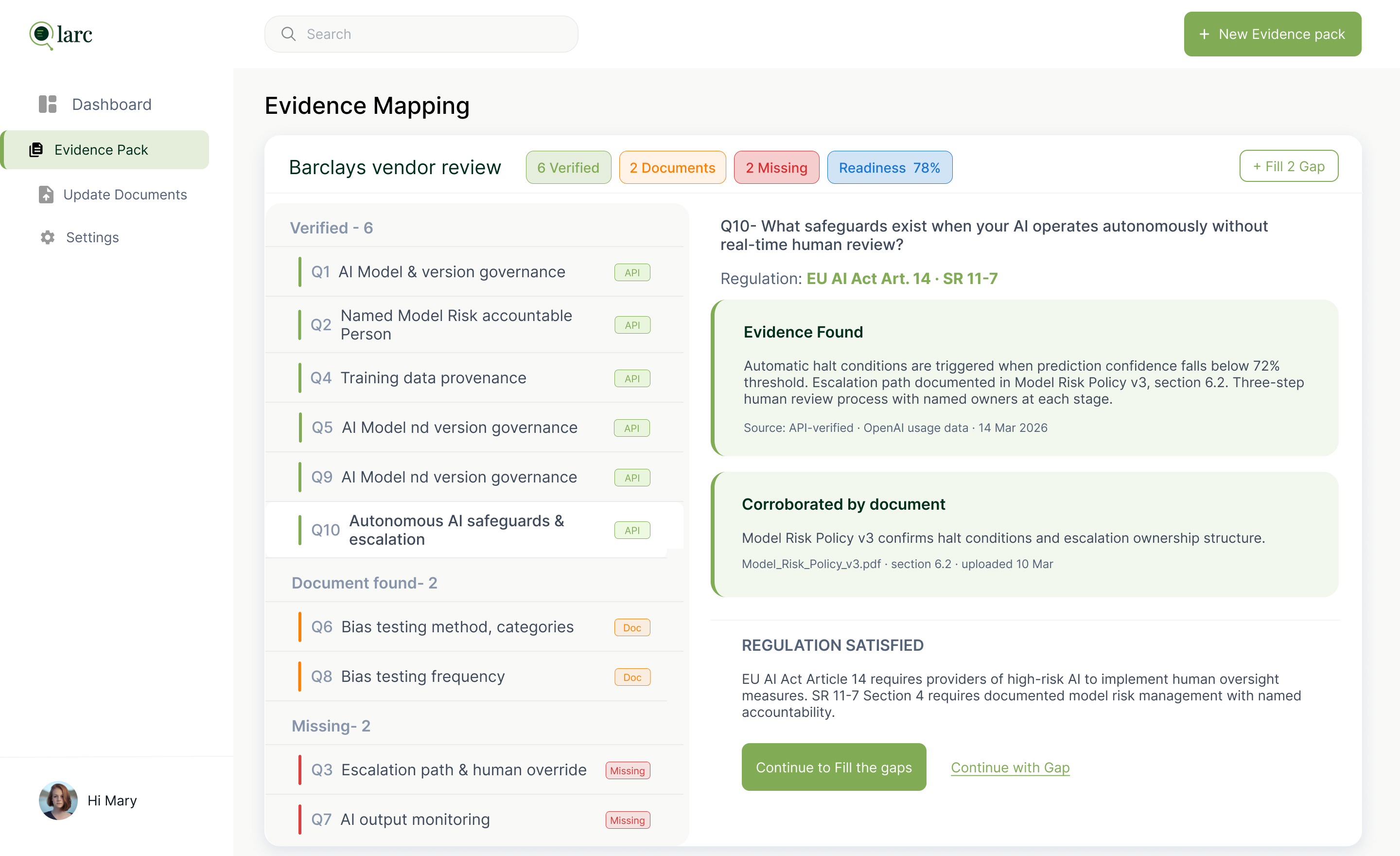Select Q7 AI output monitoring
1400x856 pixels.
coord(474,819)
